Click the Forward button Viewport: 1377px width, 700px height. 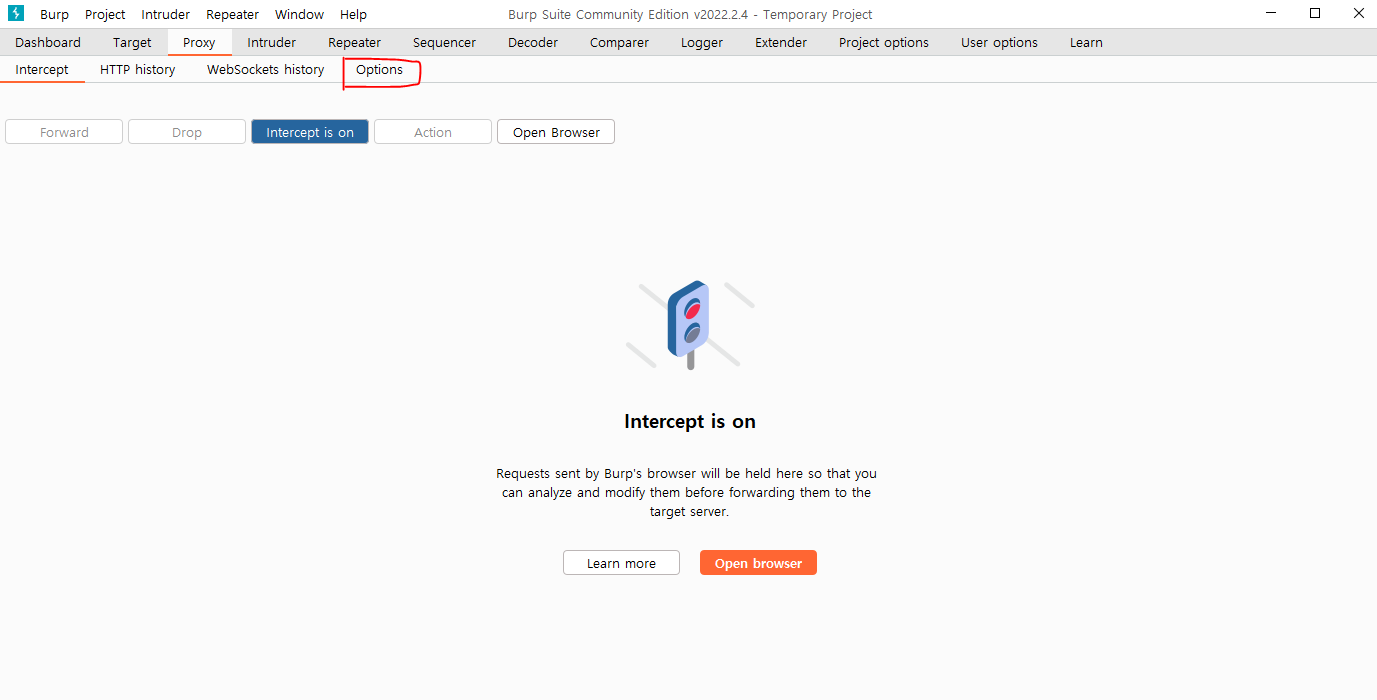(64, 132)
